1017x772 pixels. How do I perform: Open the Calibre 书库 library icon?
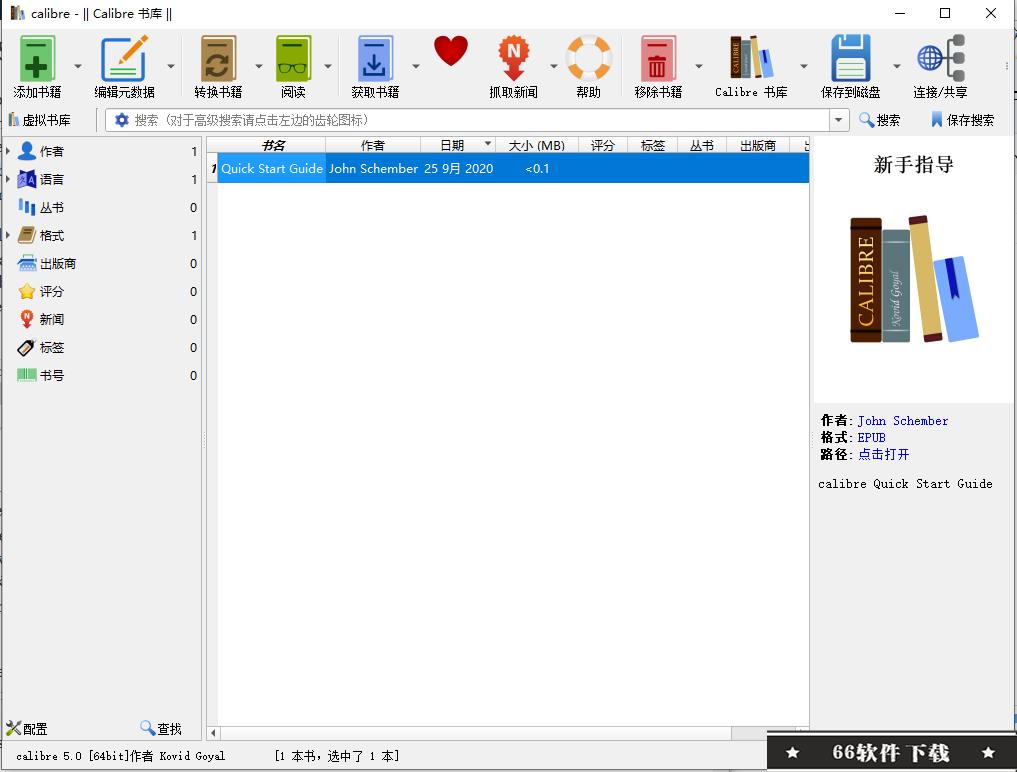coord(751,57)
